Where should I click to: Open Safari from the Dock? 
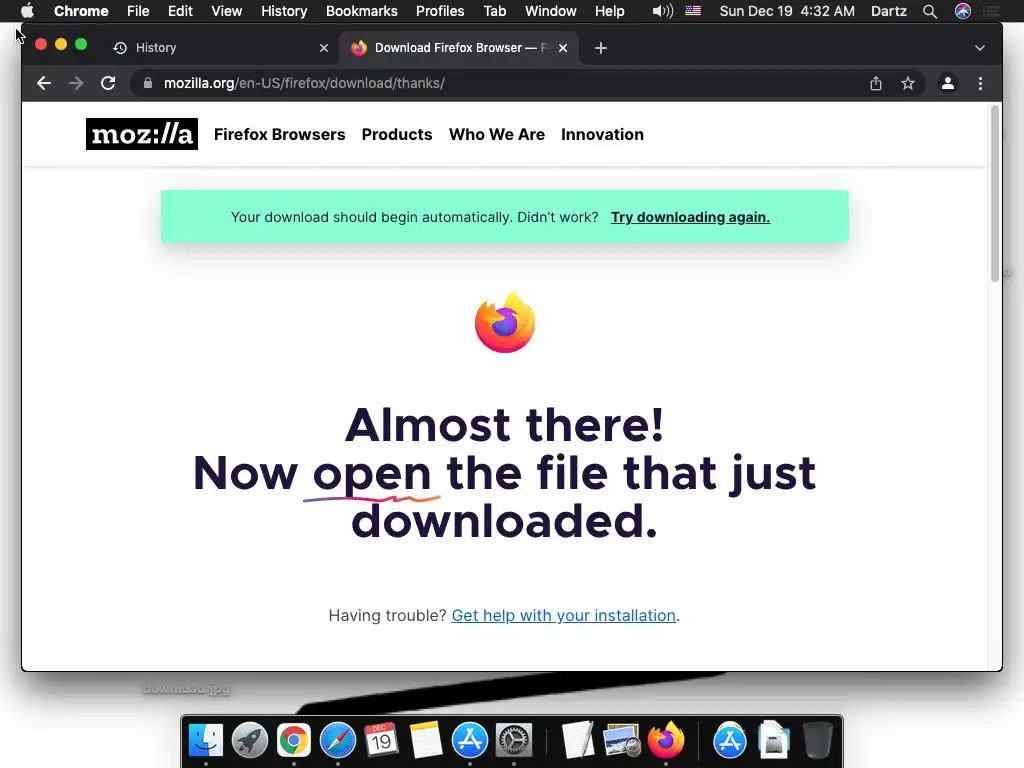coord(338,741)
